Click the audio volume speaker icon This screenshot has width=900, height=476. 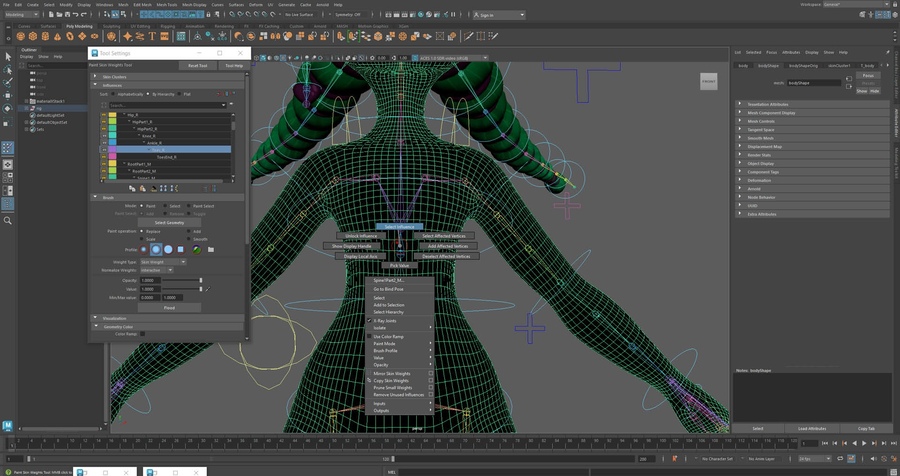click(x=874, y=459)
